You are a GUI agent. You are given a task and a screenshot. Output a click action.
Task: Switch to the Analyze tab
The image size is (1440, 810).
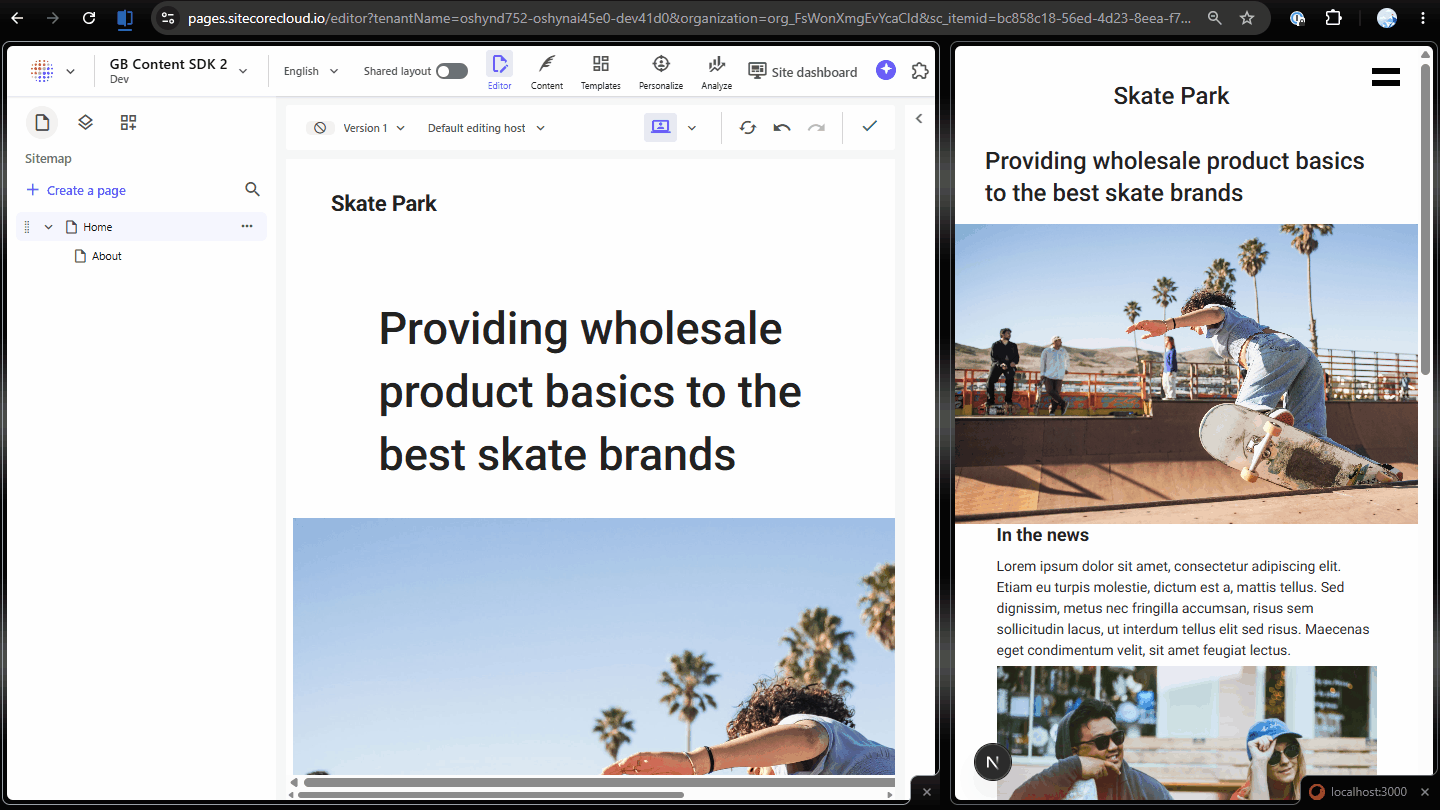point(716,72)
